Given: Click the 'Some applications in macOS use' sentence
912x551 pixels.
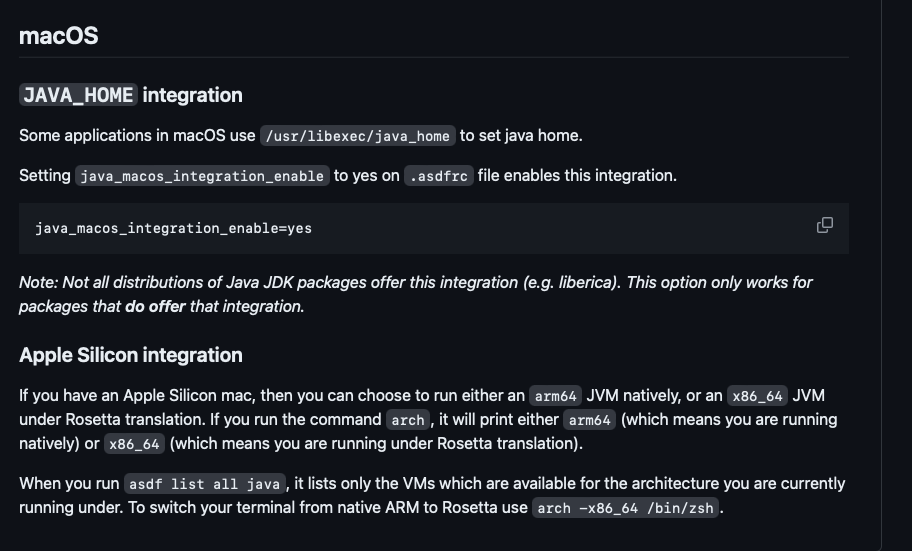Looking at the screenshot, I should (137, 136).
